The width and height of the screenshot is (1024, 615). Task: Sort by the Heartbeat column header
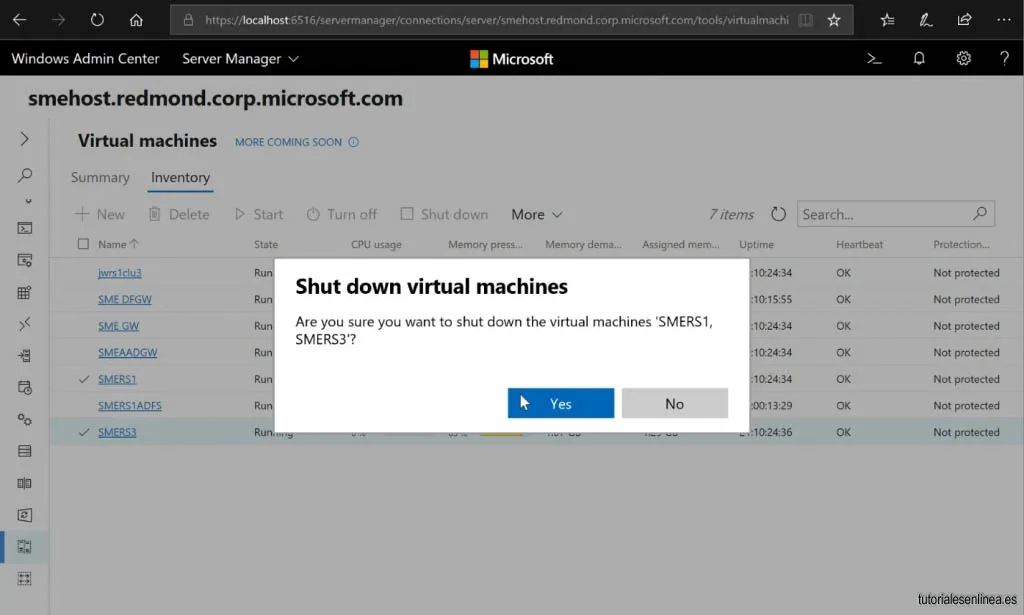tap(859, 244)
